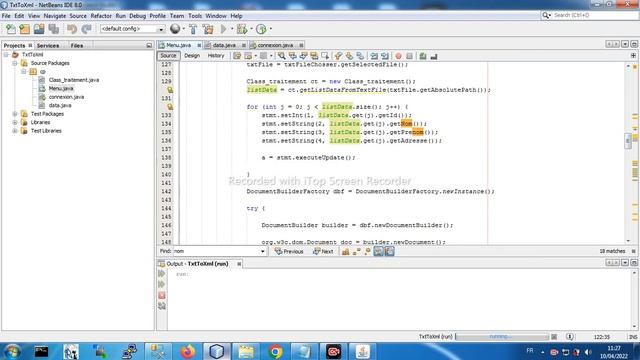640x360 pixels.
Task: Click the Save All toolbar icon
Action: pos(53,29)
